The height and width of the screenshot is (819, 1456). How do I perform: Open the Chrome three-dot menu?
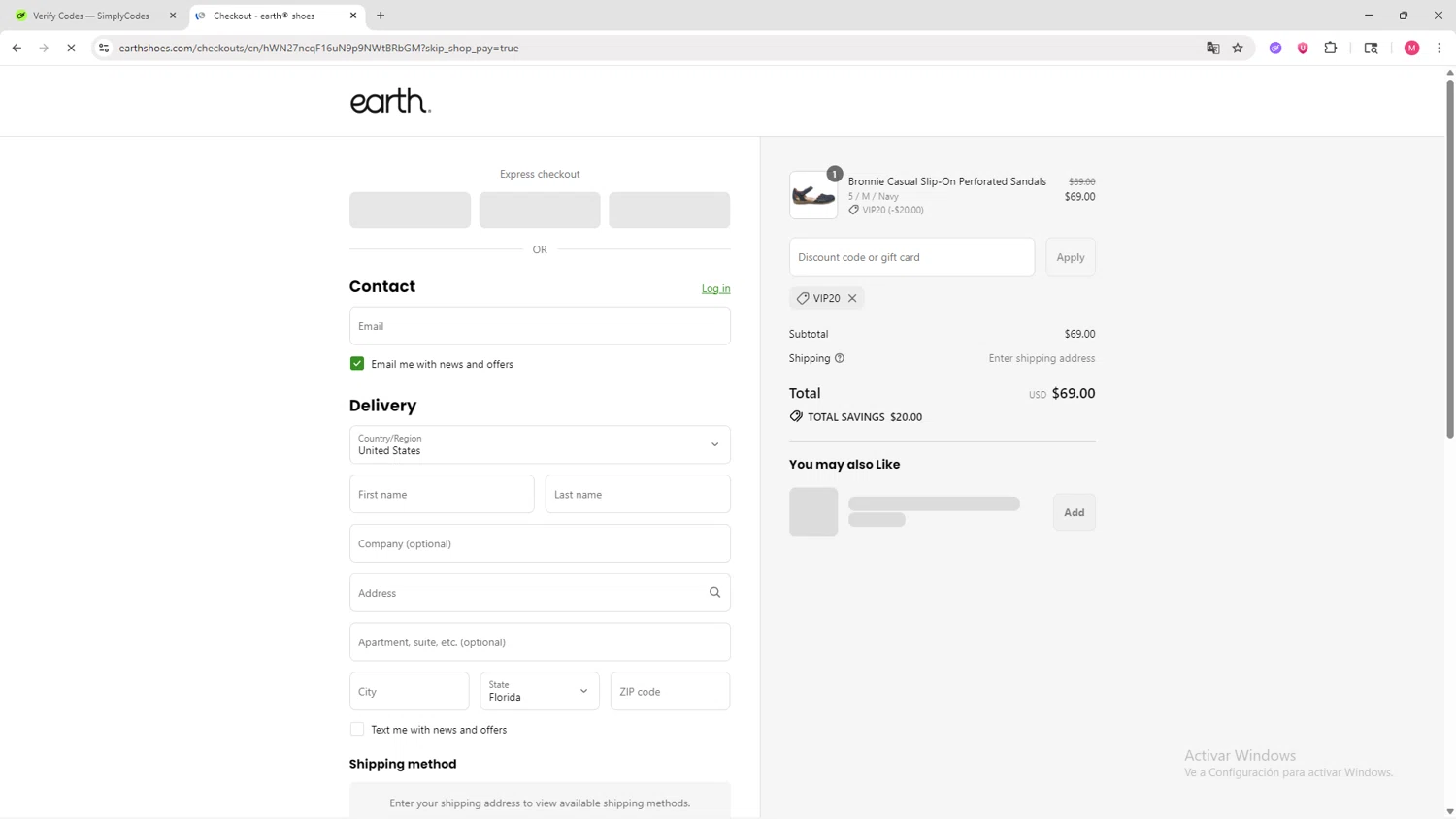tap(1439, 48)
